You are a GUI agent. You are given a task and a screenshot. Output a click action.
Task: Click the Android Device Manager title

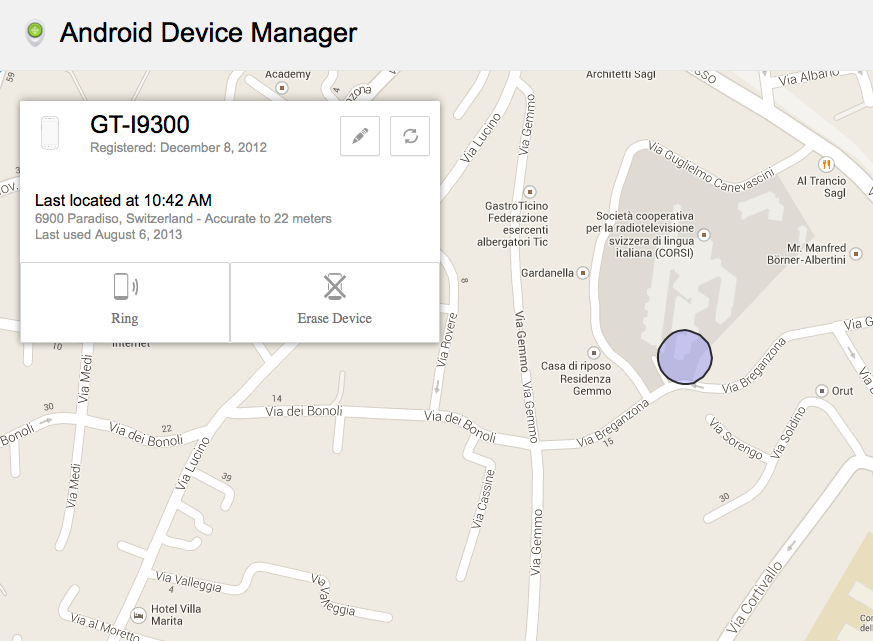(x=209, y=32)
